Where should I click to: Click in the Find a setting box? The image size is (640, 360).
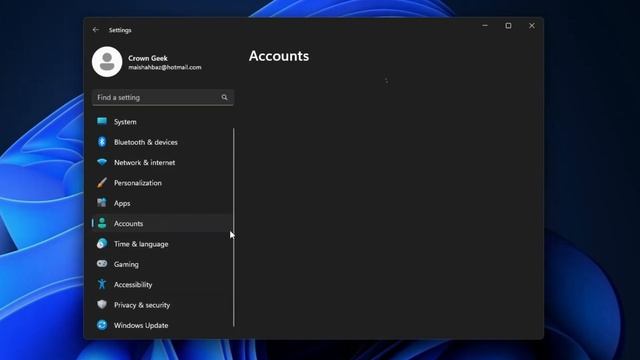(x=163, y=98)
